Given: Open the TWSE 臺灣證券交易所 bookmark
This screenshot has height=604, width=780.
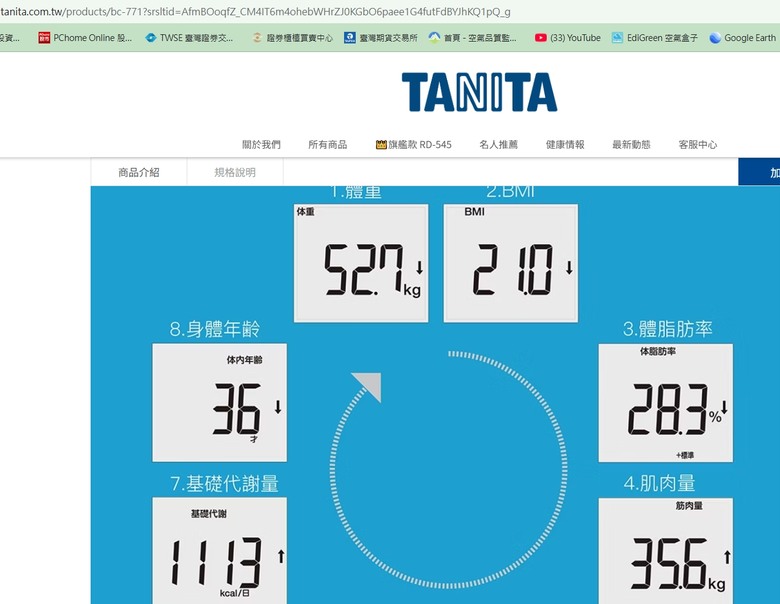Looking at the screenshot, I should click(189, 38).
